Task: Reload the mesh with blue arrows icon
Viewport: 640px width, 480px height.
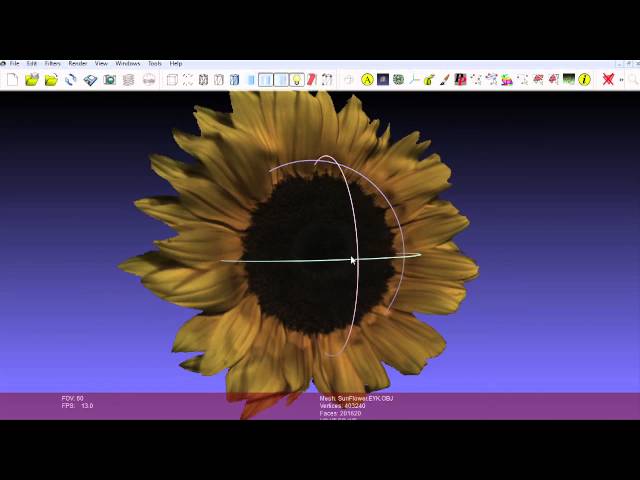Action: tap(71, 79)
